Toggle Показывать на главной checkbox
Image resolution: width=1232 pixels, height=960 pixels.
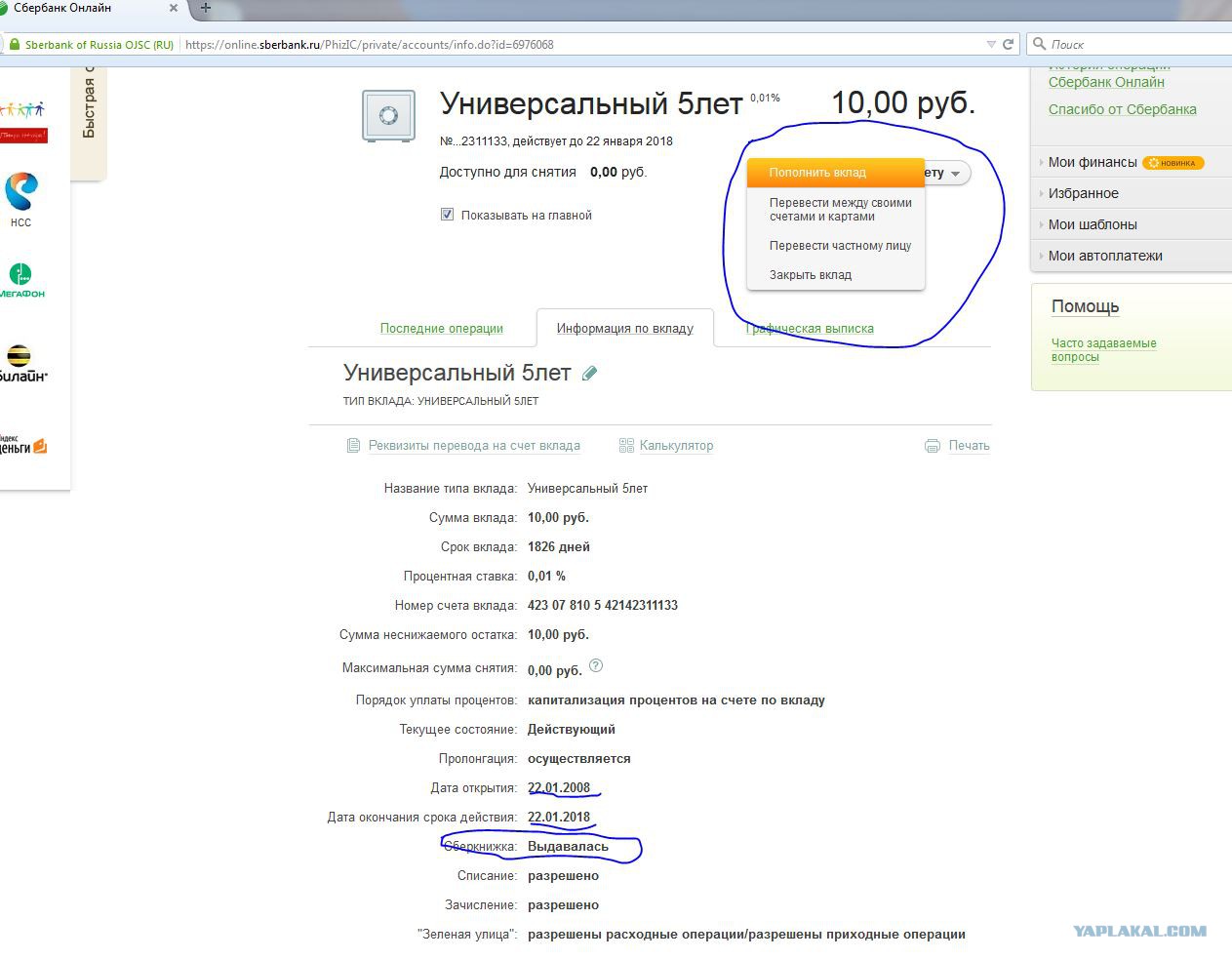tap(447, 215)
